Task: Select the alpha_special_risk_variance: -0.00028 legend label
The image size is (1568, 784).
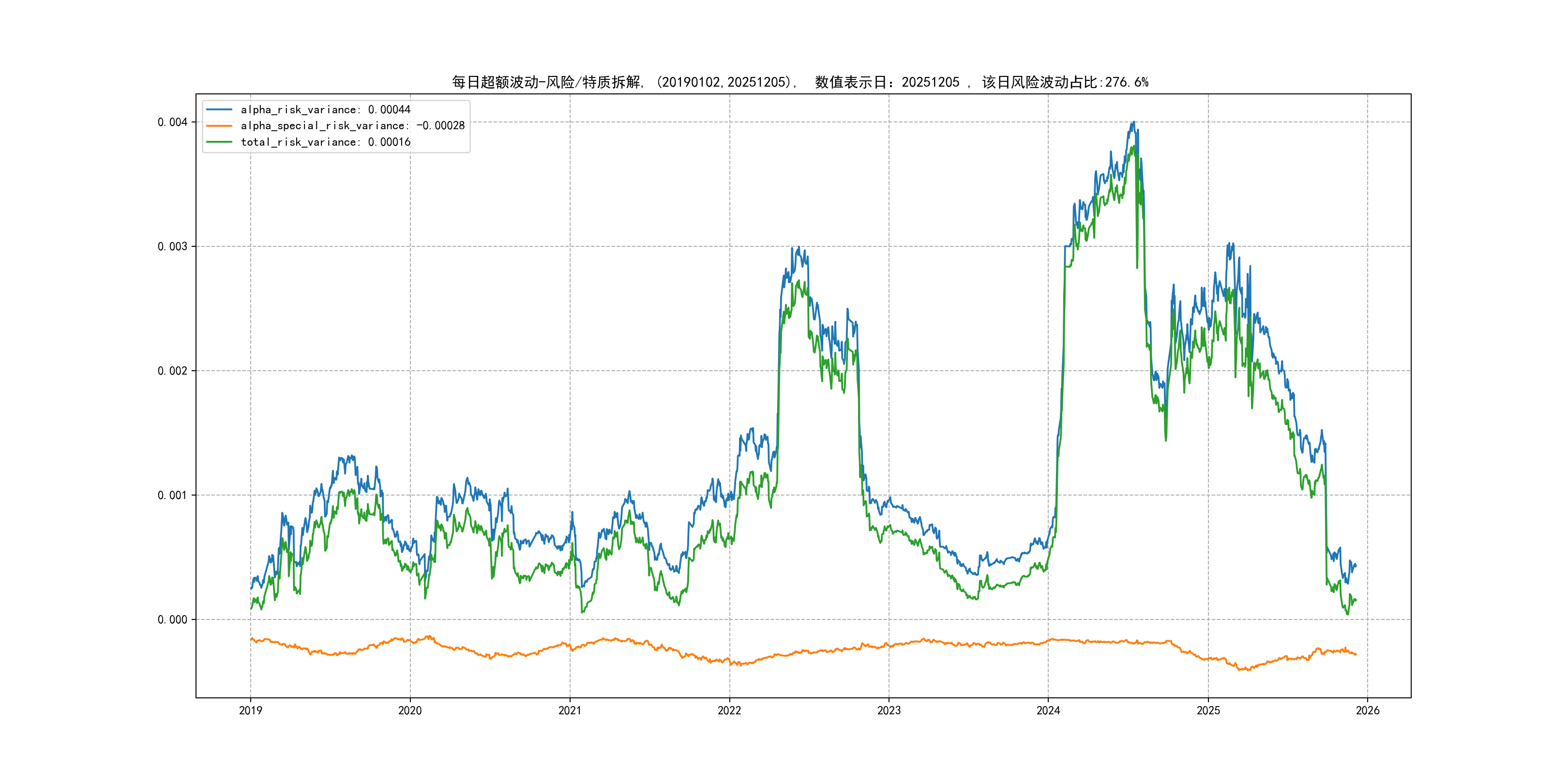Action: (352, 126)
